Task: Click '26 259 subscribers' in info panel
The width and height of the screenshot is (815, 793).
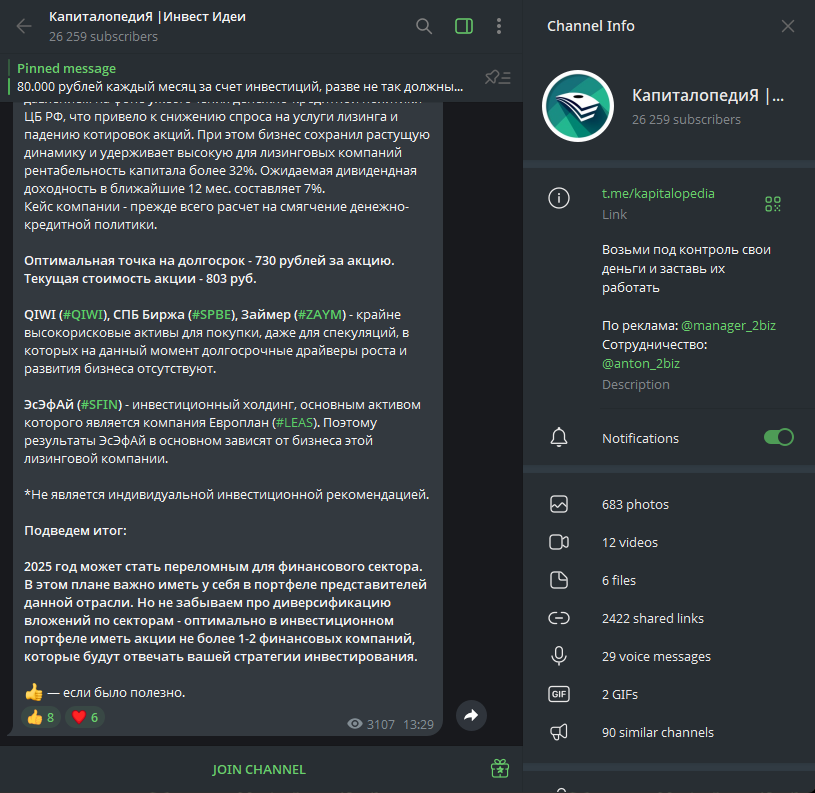Action: pos(686,120)
